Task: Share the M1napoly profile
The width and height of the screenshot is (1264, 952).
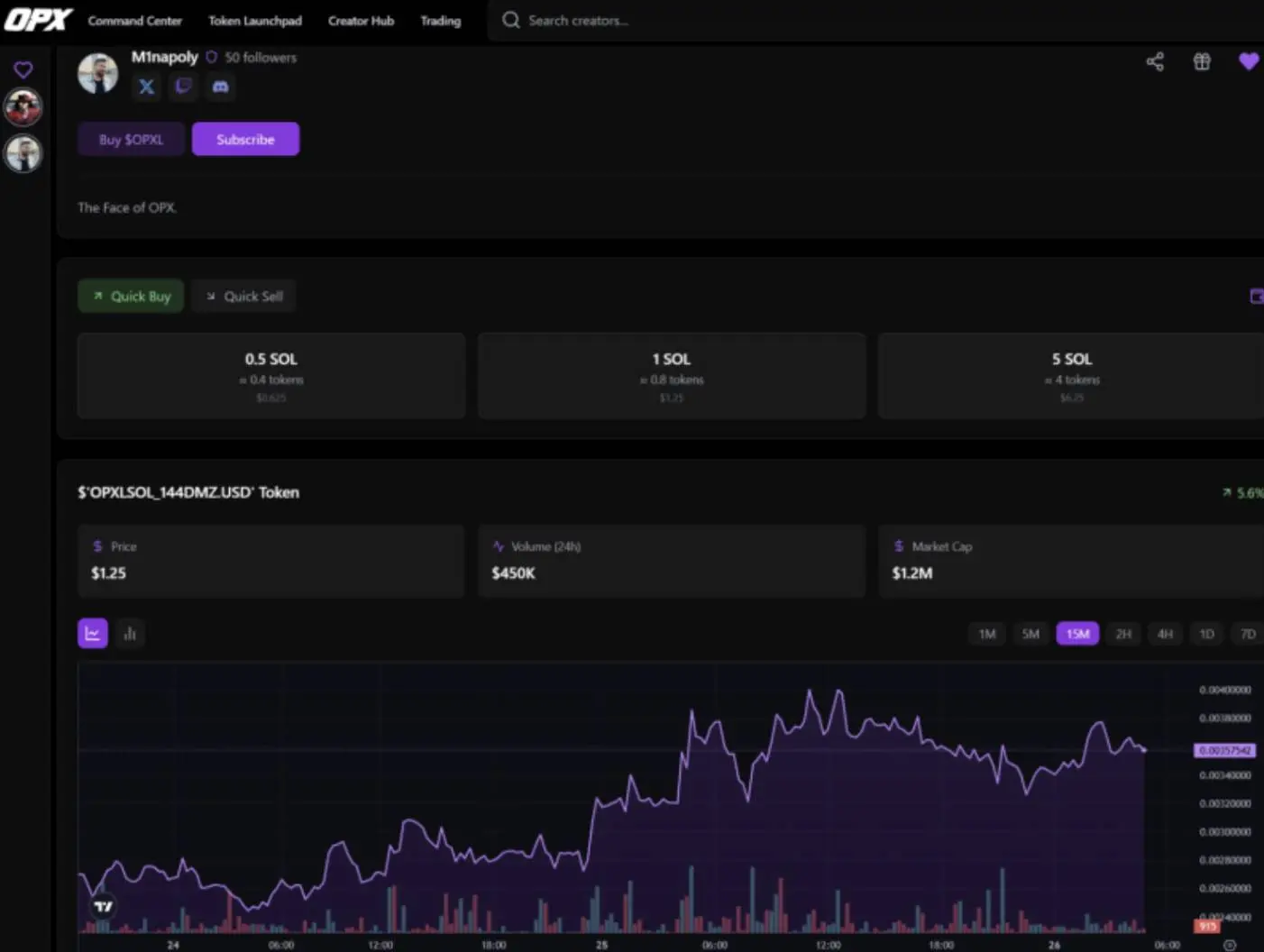Action: pos(1155,61)
